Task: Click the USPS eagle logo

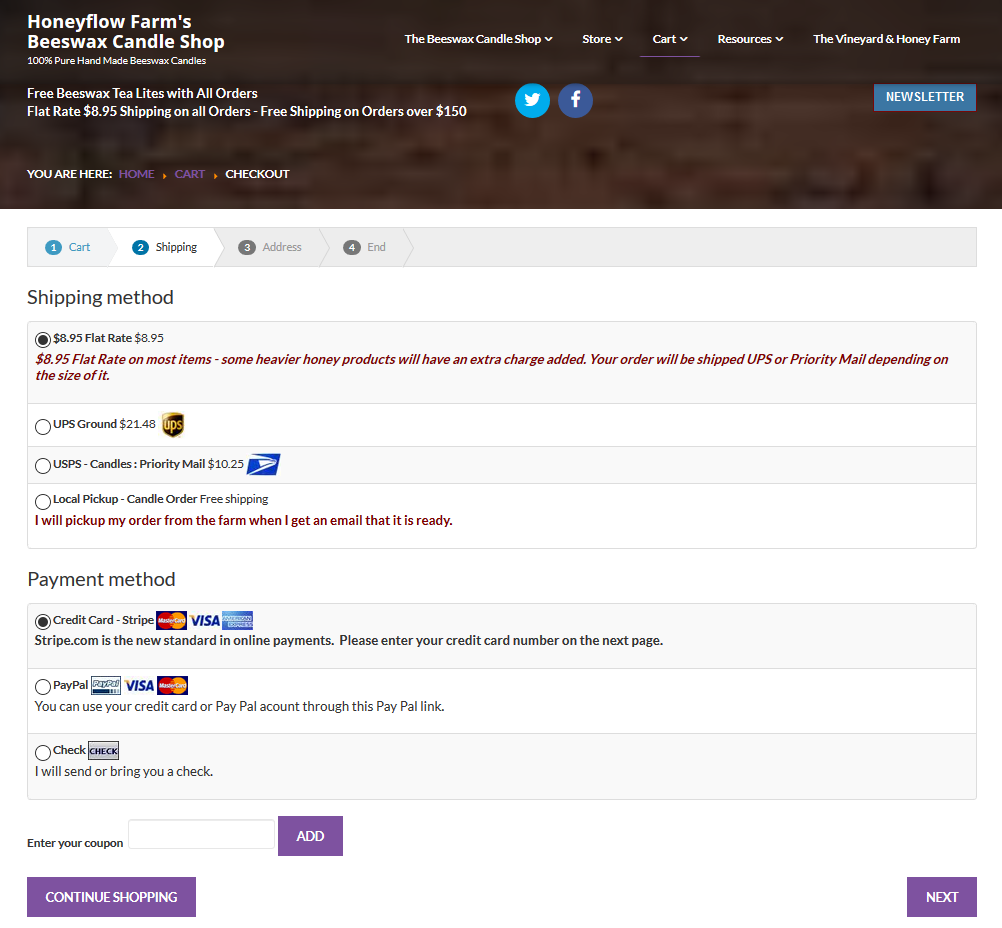Action: tap(263, 465)
